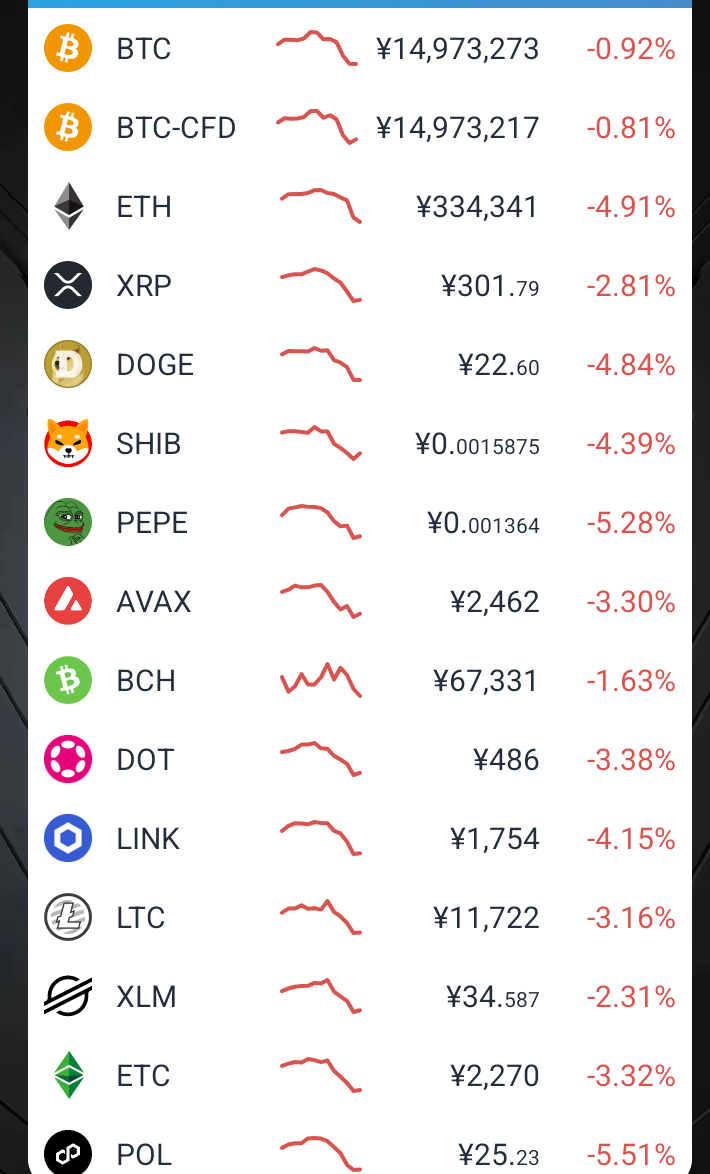This screenshot has width=710, height=1174.
Task: View the BCH price sparkline chart
Action: (x=320, y=680)
